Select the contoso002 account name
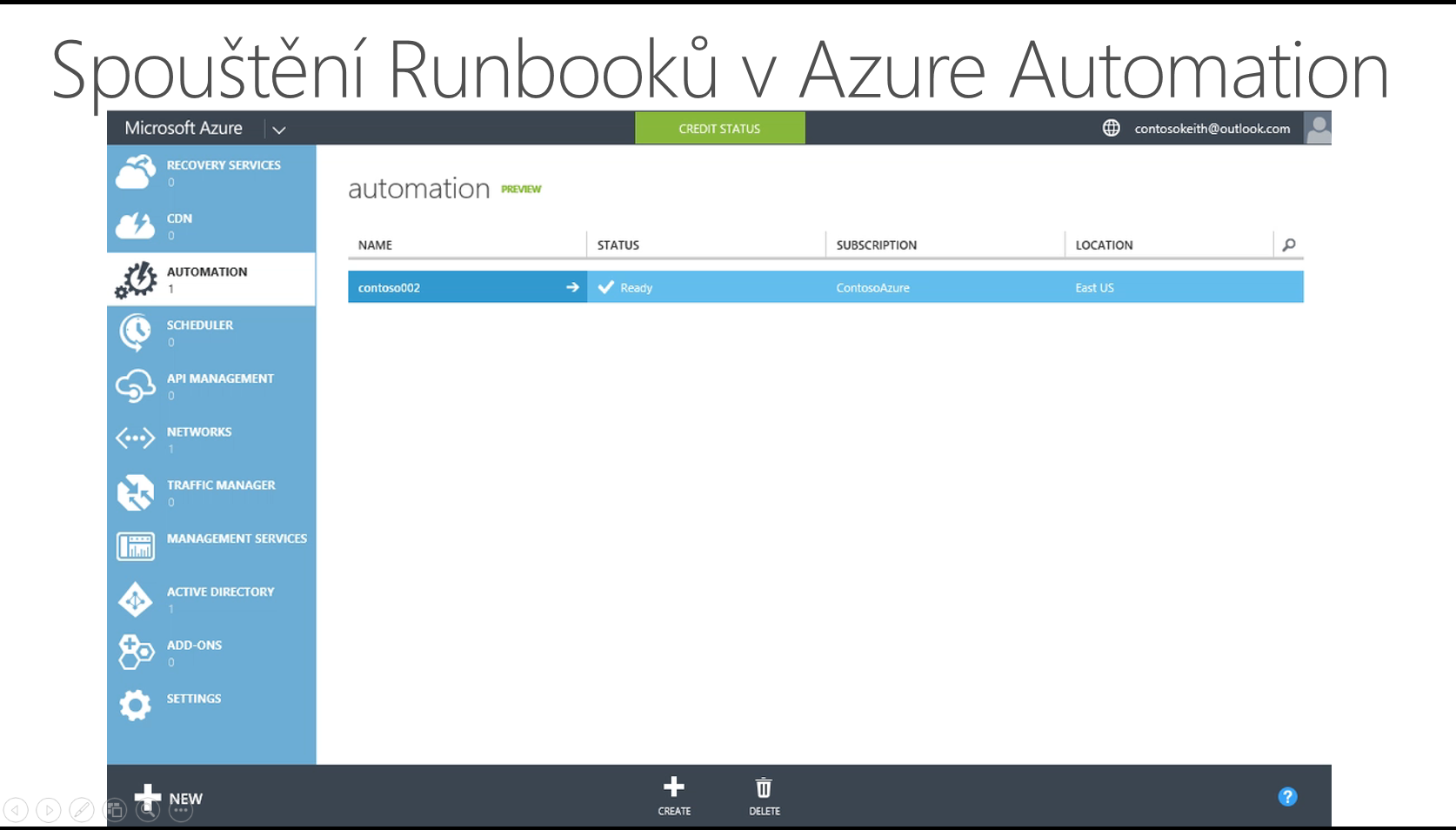1456x830 pixels. [389, 287]
